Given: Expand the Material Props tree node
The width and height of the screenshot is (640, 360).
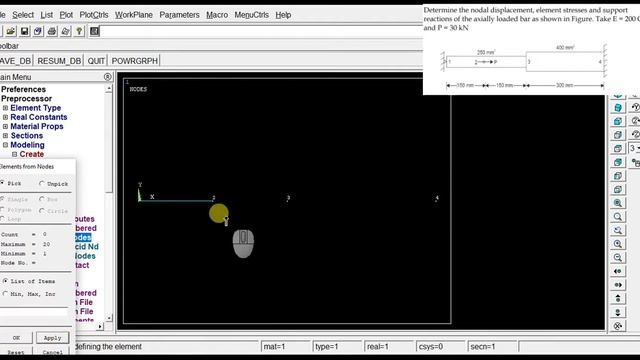Looking at the screenshot, I should [5, 127].
